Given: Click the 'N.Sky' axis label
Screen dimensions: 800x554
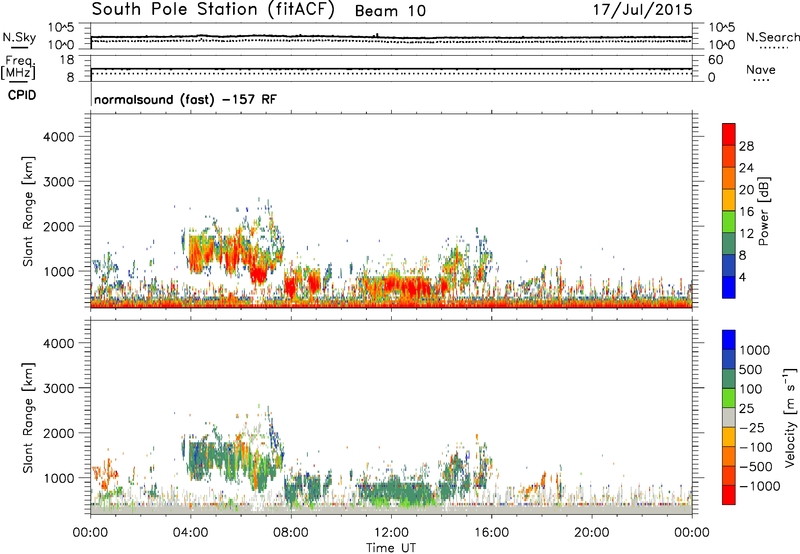Looking at the screenshot, I should [19, 37].
